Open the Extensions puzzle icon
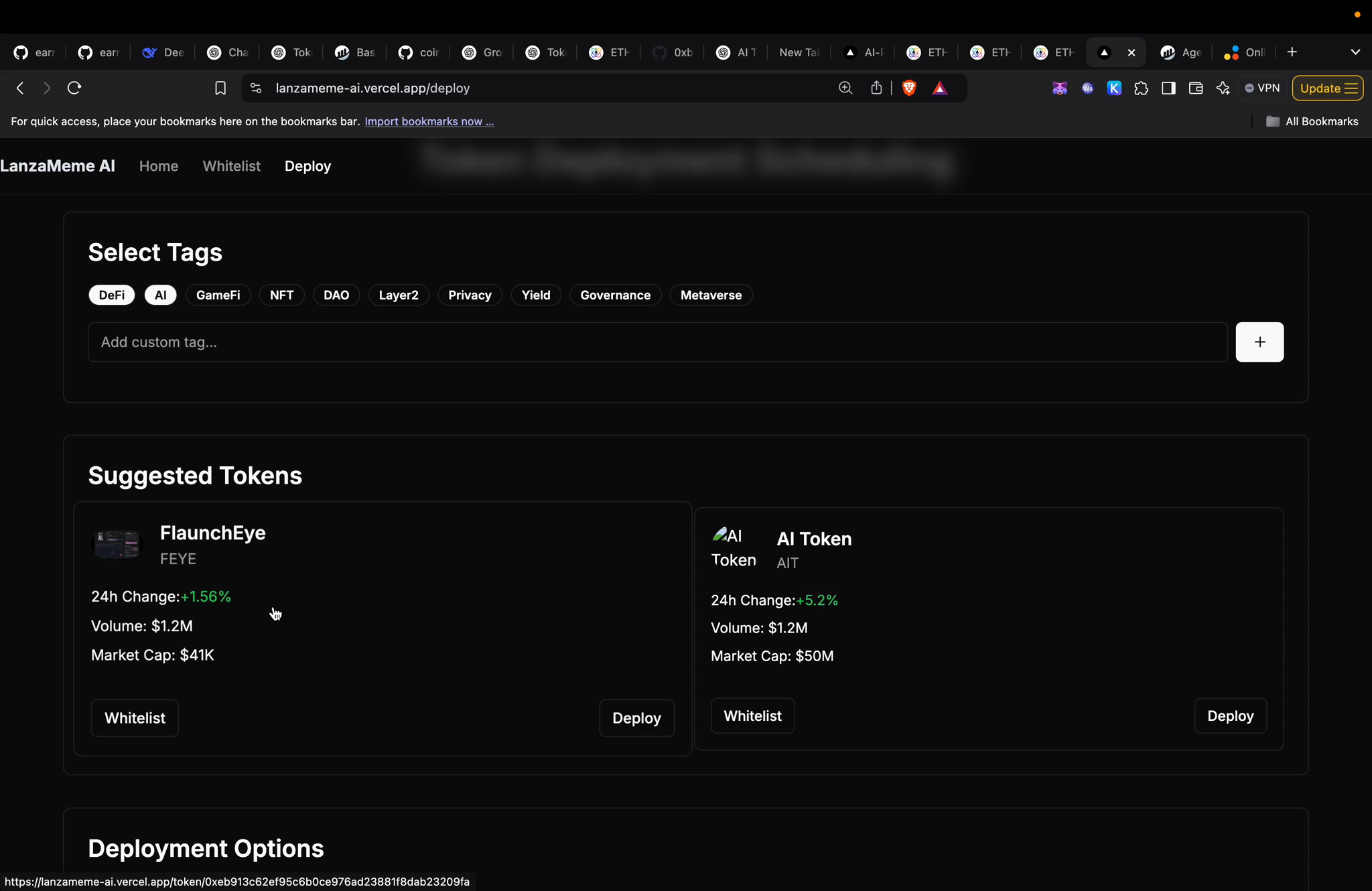This screenshot has width=1372, height=891. point(1141,88)
